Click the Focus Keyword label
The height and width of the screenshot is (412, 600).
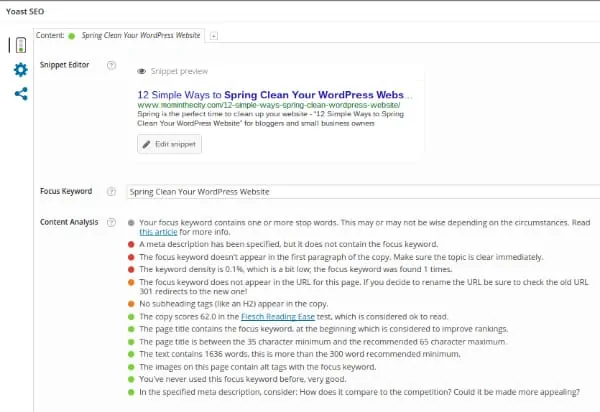click(x=66, y=191)
